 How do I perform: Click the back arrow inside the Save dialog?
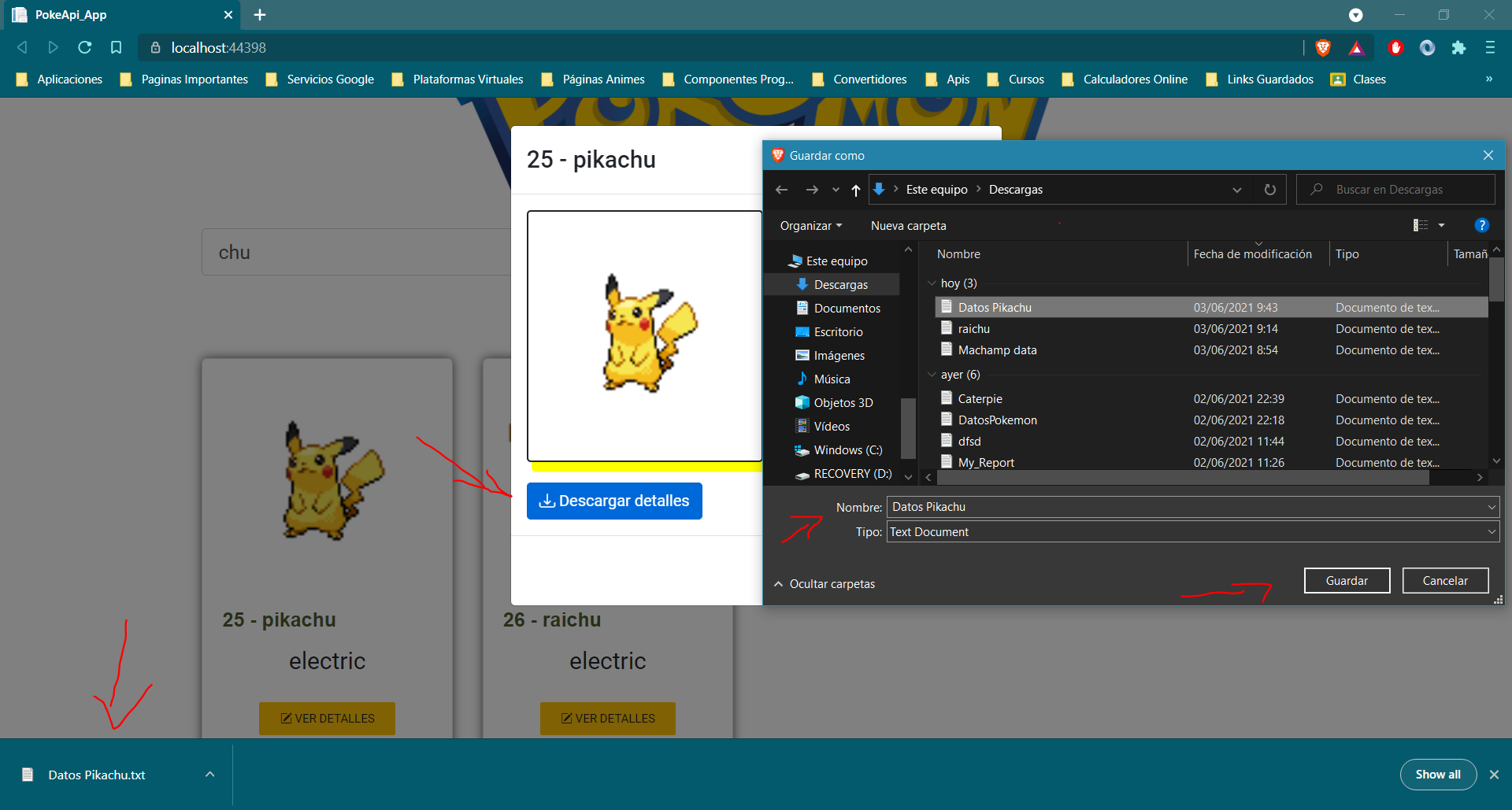click(781, 189)
